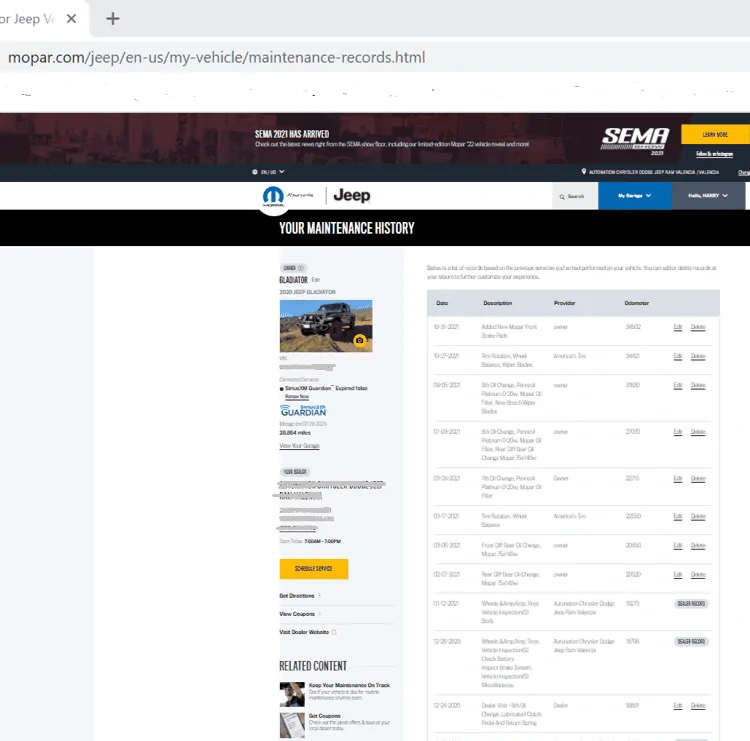The height and width of the screenshot is (741, 750).
Task: Close the Jeep browser tab
Action: pyautogui.click(x=71, y=19)
